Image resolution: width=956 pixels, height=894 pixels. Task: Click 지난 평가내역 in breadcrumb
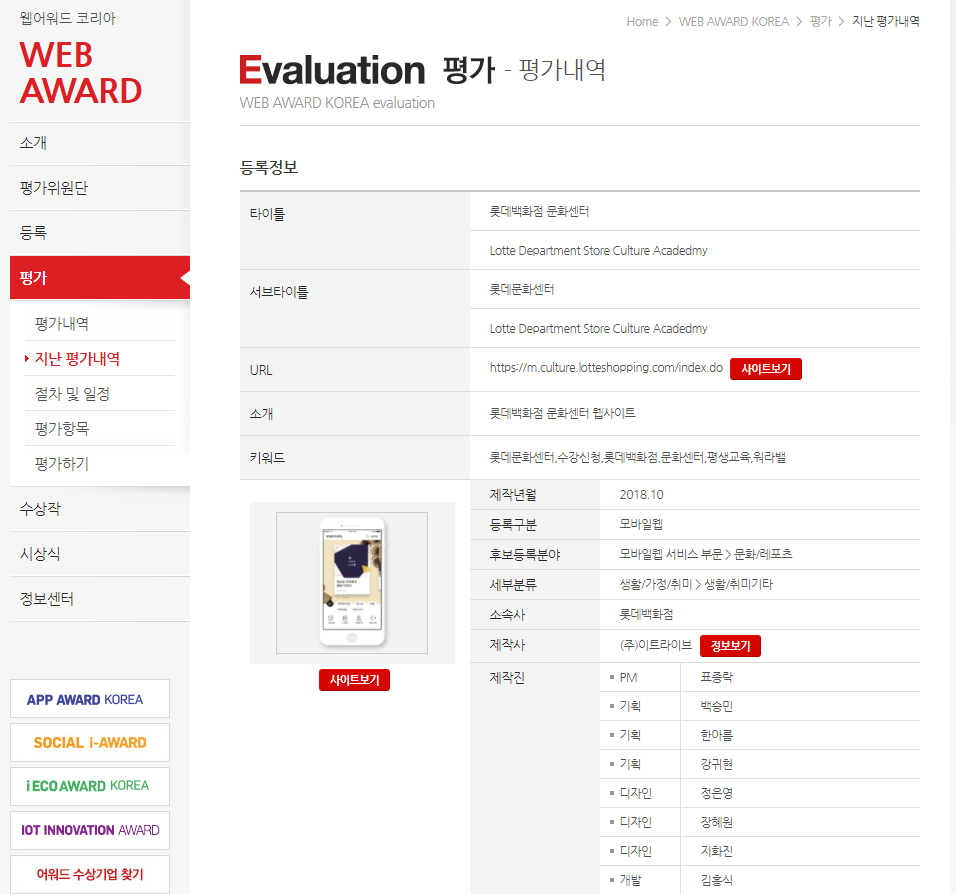[885, 22]
